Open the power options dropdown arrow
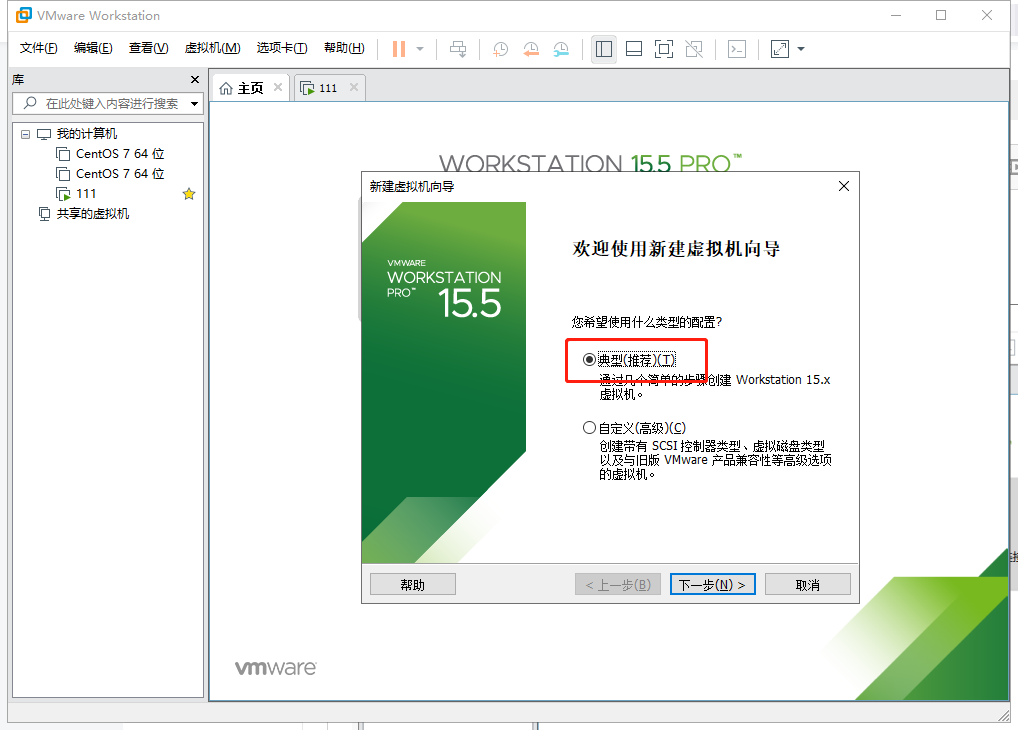This screenshot has height=730, width=1018. 420,49
